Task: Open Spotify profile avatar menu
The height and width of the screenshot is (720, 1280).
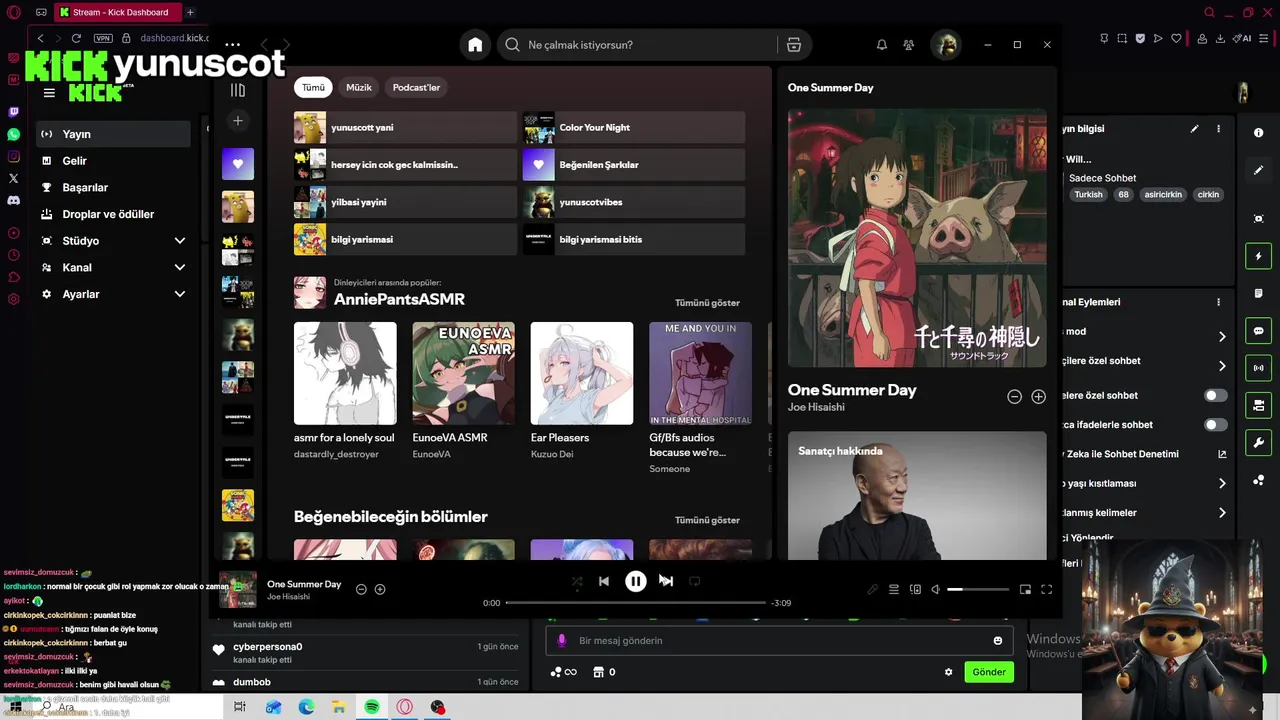Action: click(x=945, y=45)
